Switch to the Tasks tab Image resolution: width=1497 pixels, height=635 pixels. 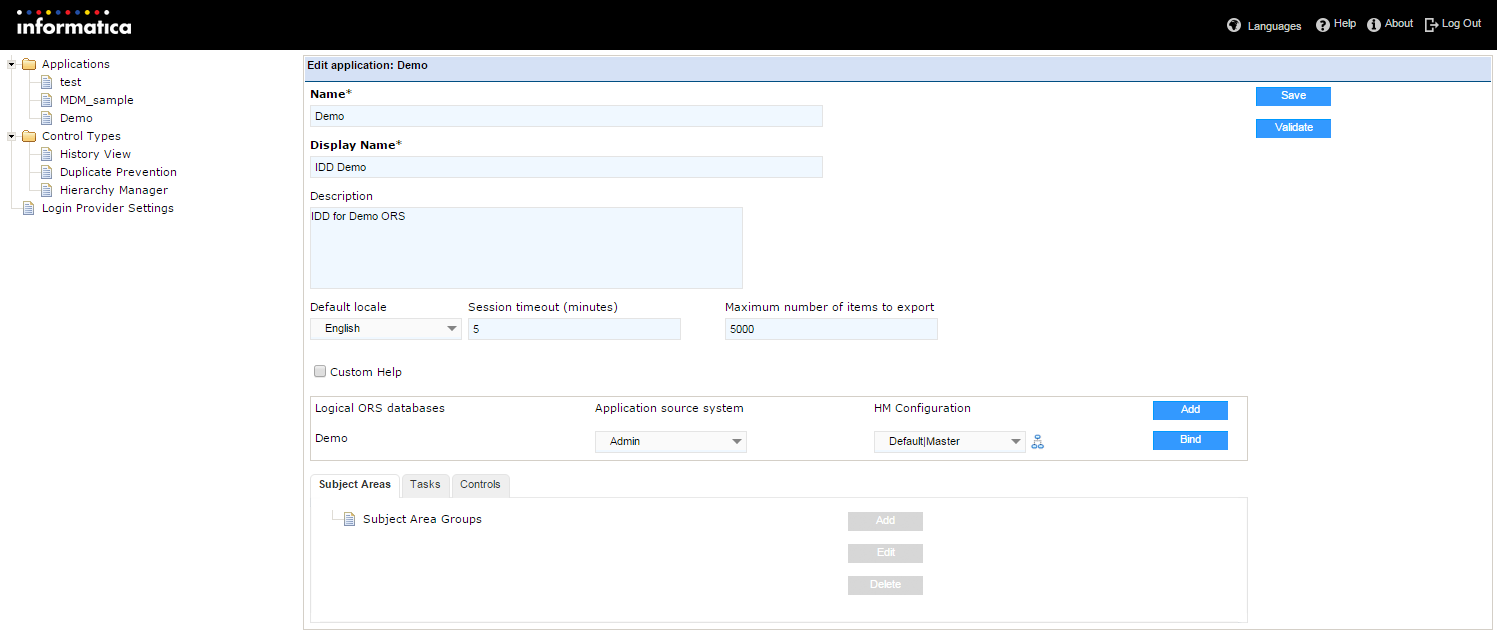(425, 485)
